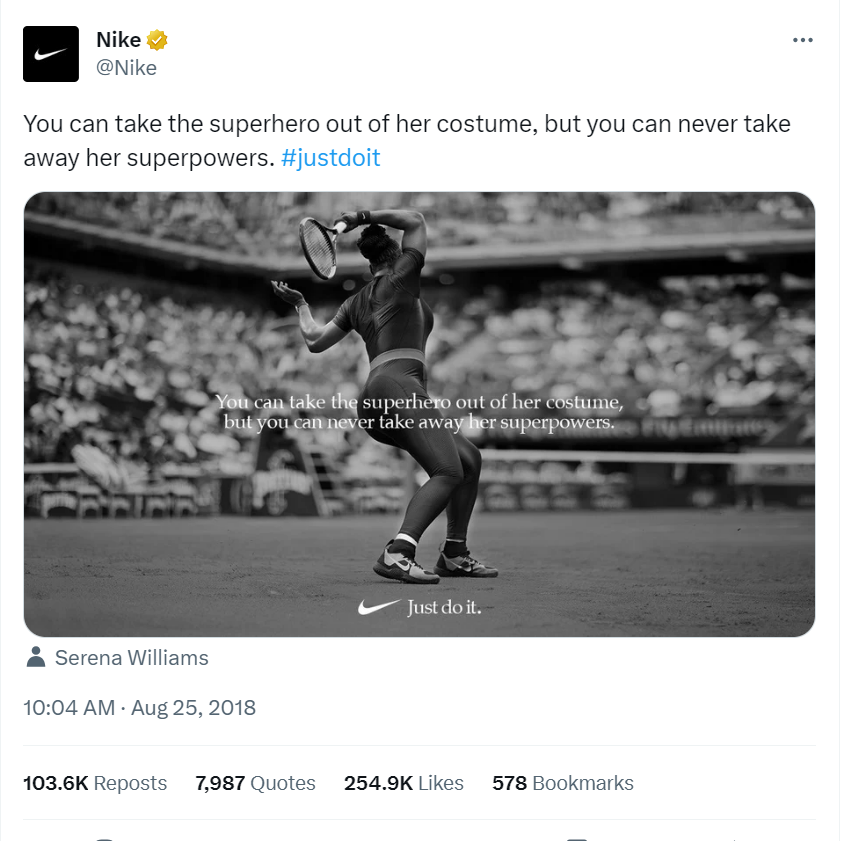Enlarge the Serena Williams tennis image
Screen dimensions: 843x841
tap(420, 413)
